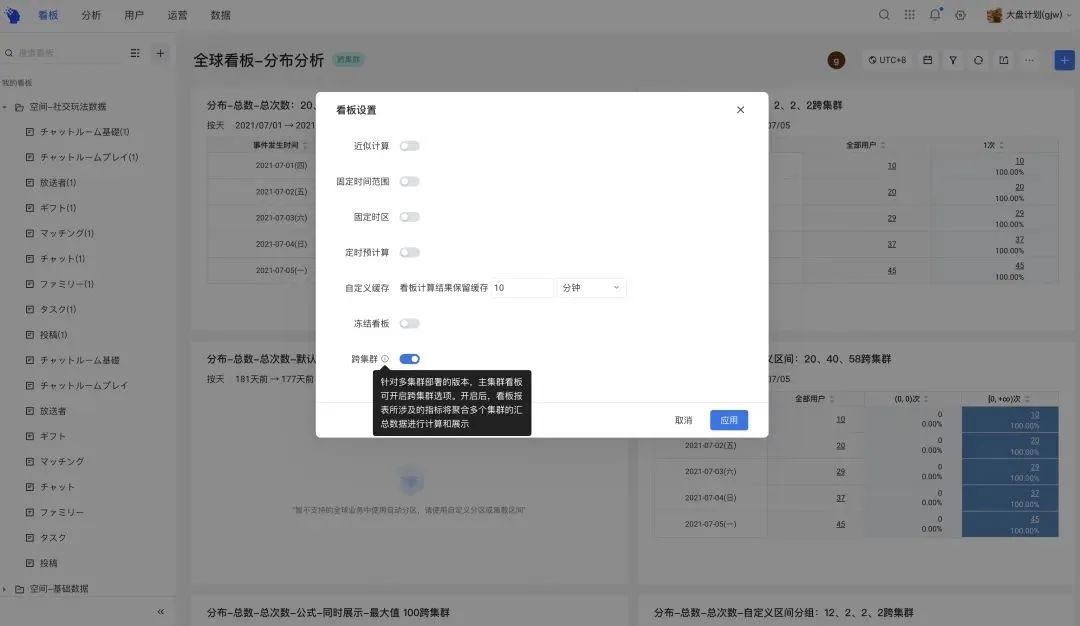The width and height of the screenshot is (1080, 626).
Task: Click value 37 in 全部用户 bottom table
Action: (840, 498)
